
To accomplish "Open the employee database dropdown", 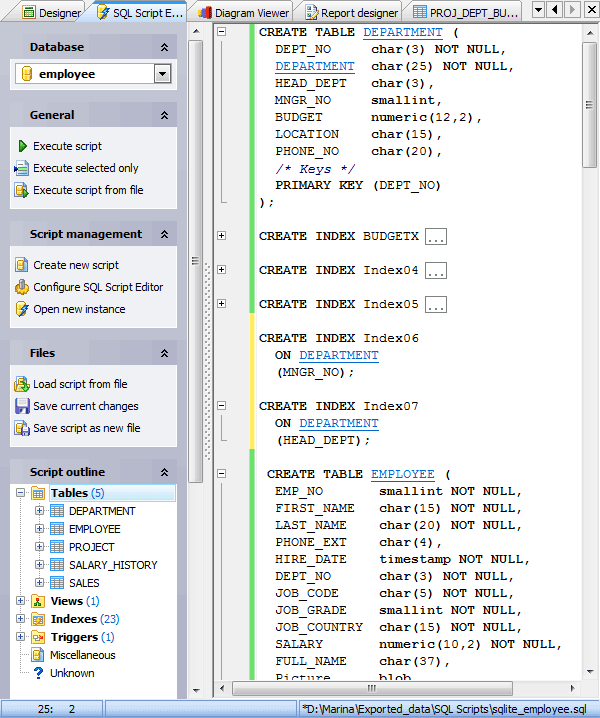I will (x=163, y=74).
